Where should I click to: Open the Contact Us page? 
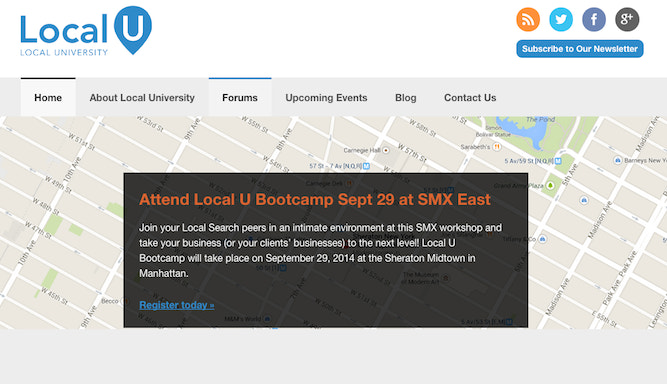tap(470, 97)
